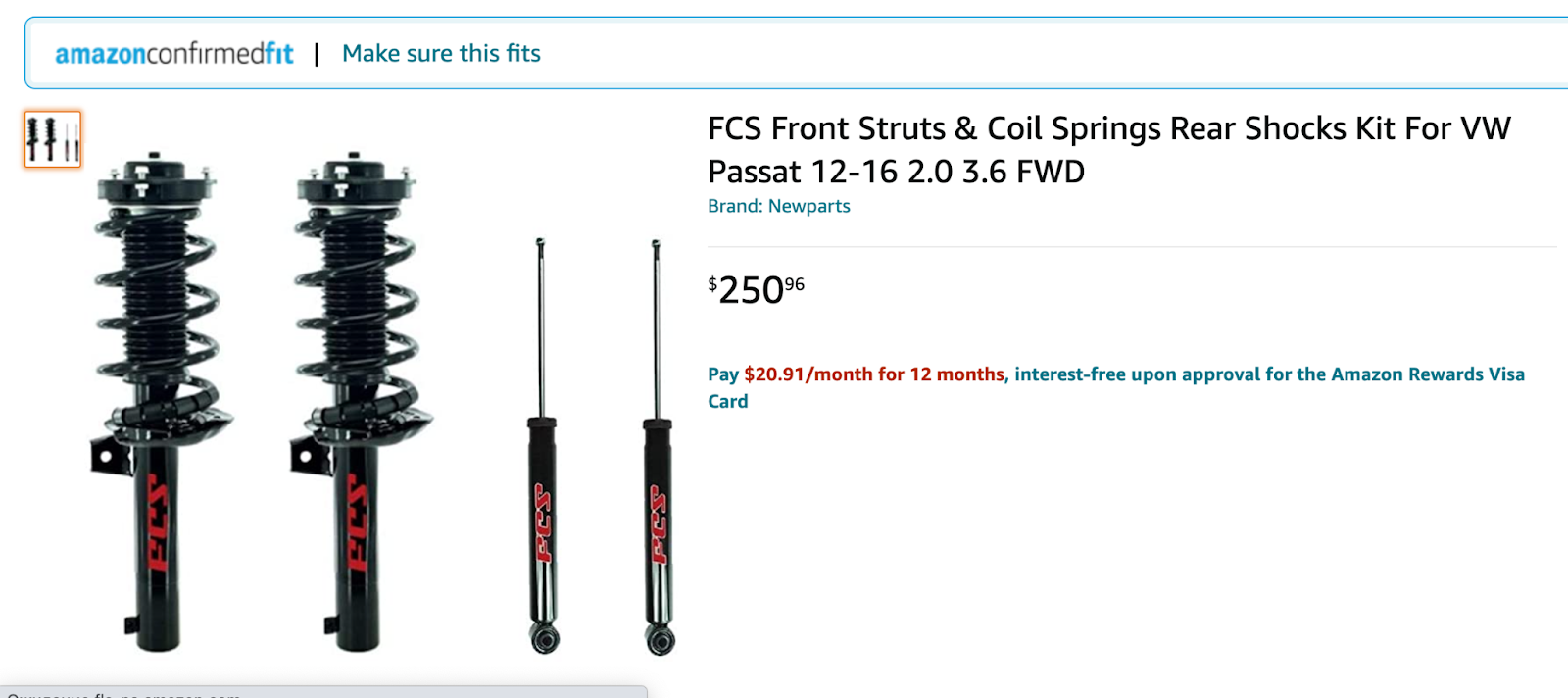Click the red FCS logo on leftmost strut
1568x698 pixels.
(157, 523)
